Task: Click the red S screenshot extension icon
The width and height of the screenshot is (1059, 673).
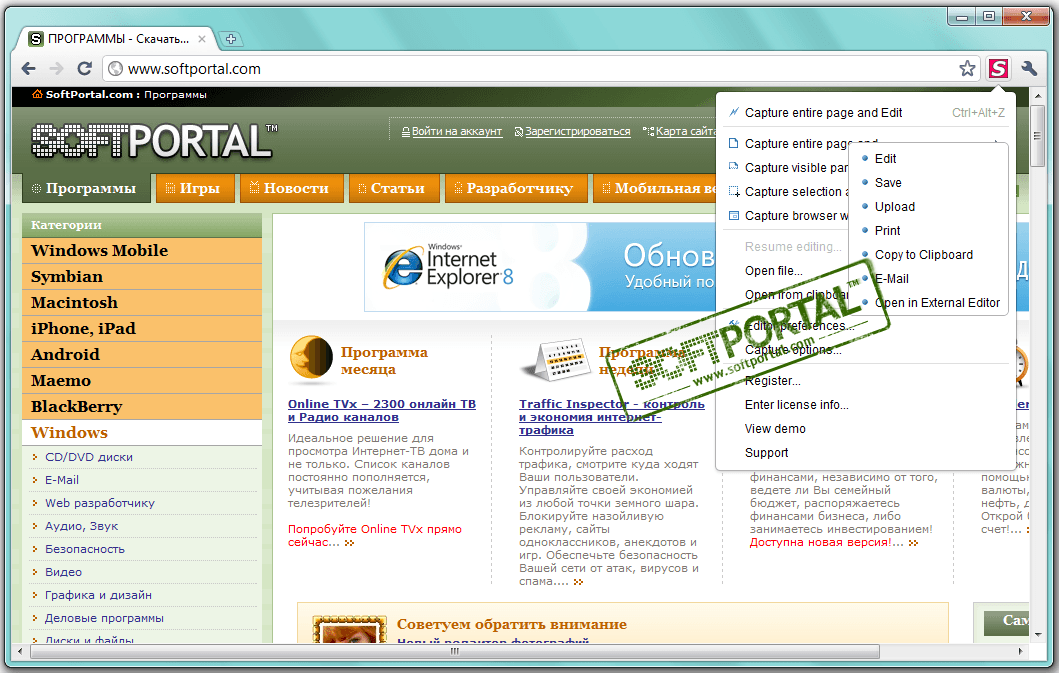Action: coord(998,68)
